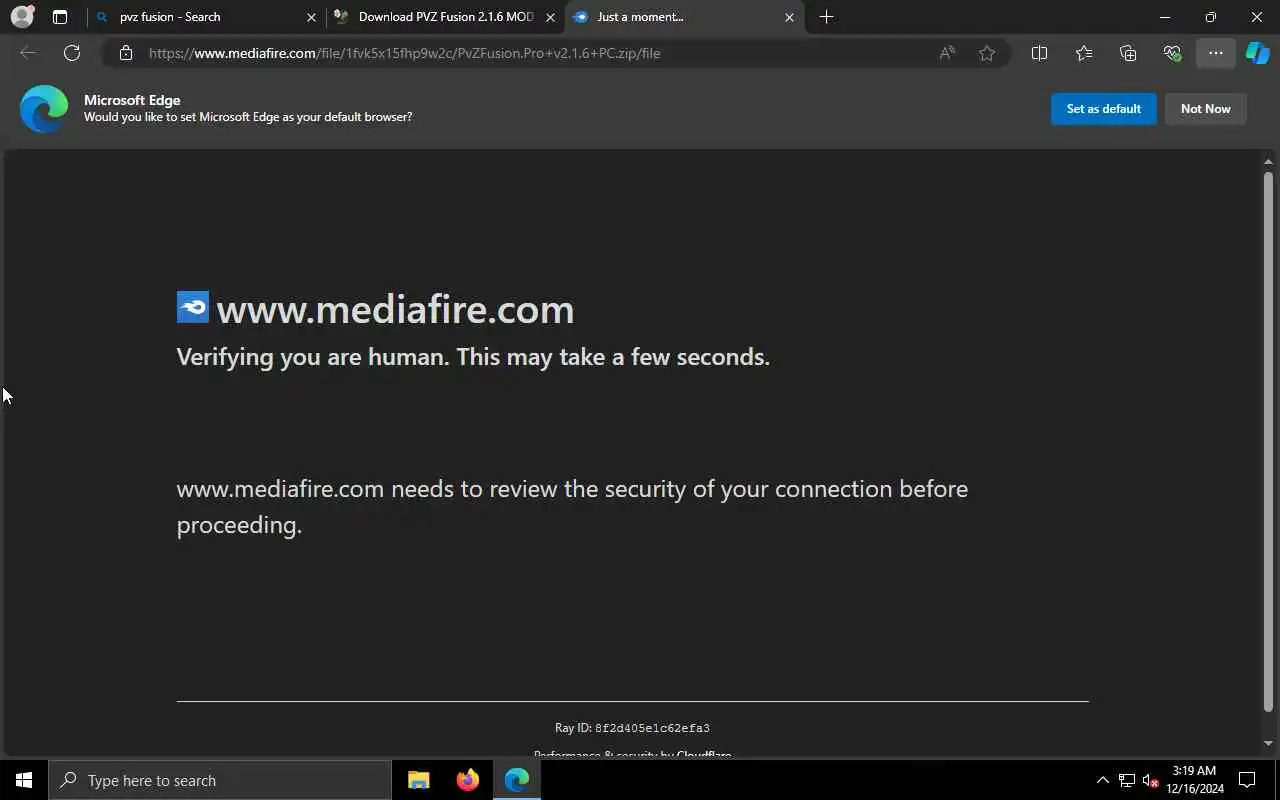Open the clock showing 3:19 AM
Viewport: 1280px width, 800px height.
click(1194, 780)
